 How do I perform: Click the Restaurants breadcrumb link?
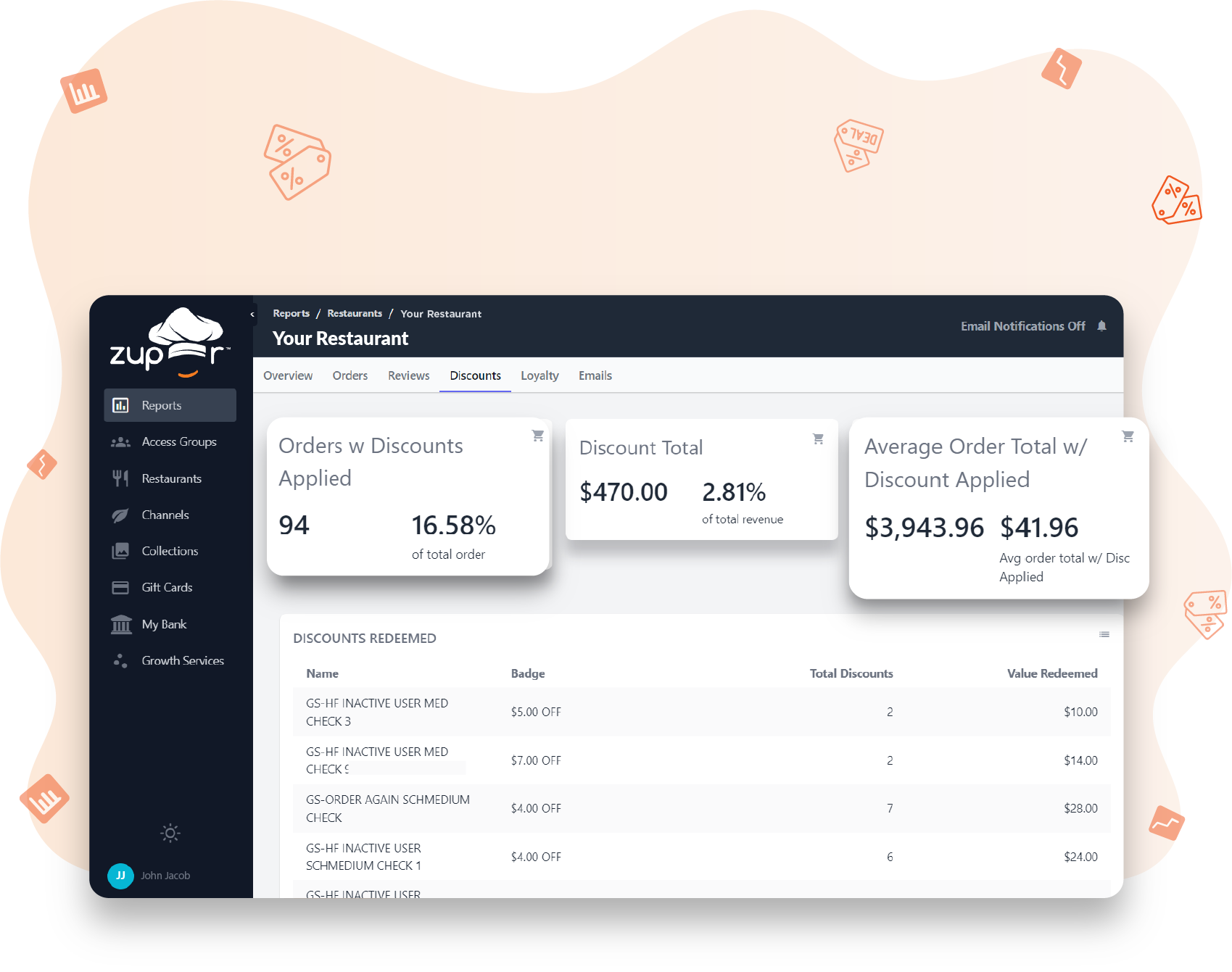pyautogui.click(x=355, y=314)
